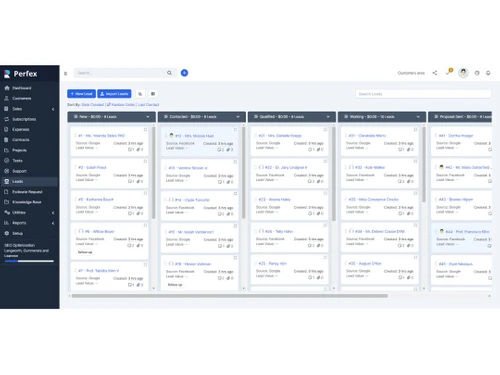
Task: Open the New column dropdown arrow
Action: tap(148, 117)
